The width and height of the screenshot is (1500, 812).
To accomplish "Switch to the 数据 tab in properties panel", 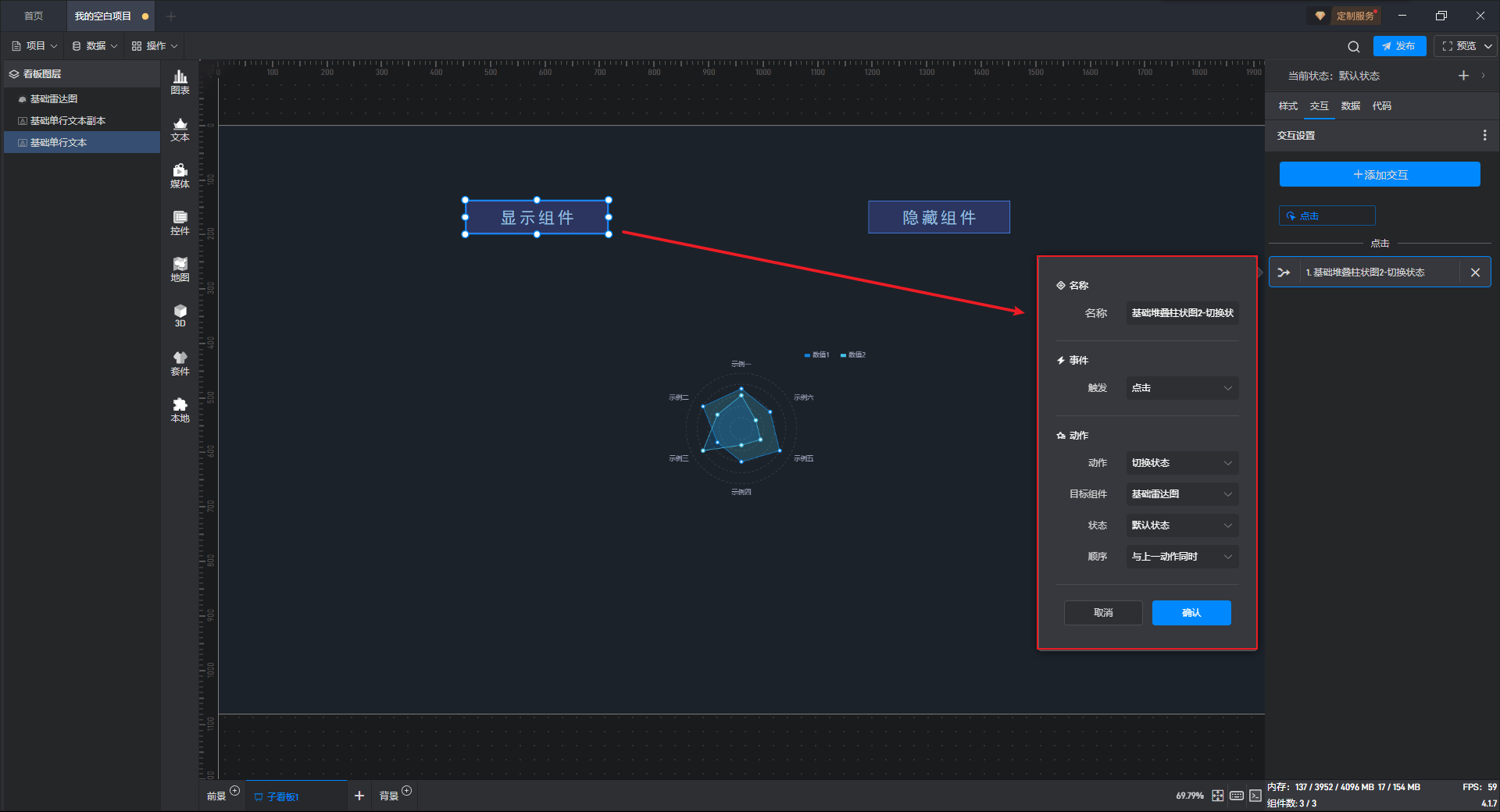I will (1350, 106).
